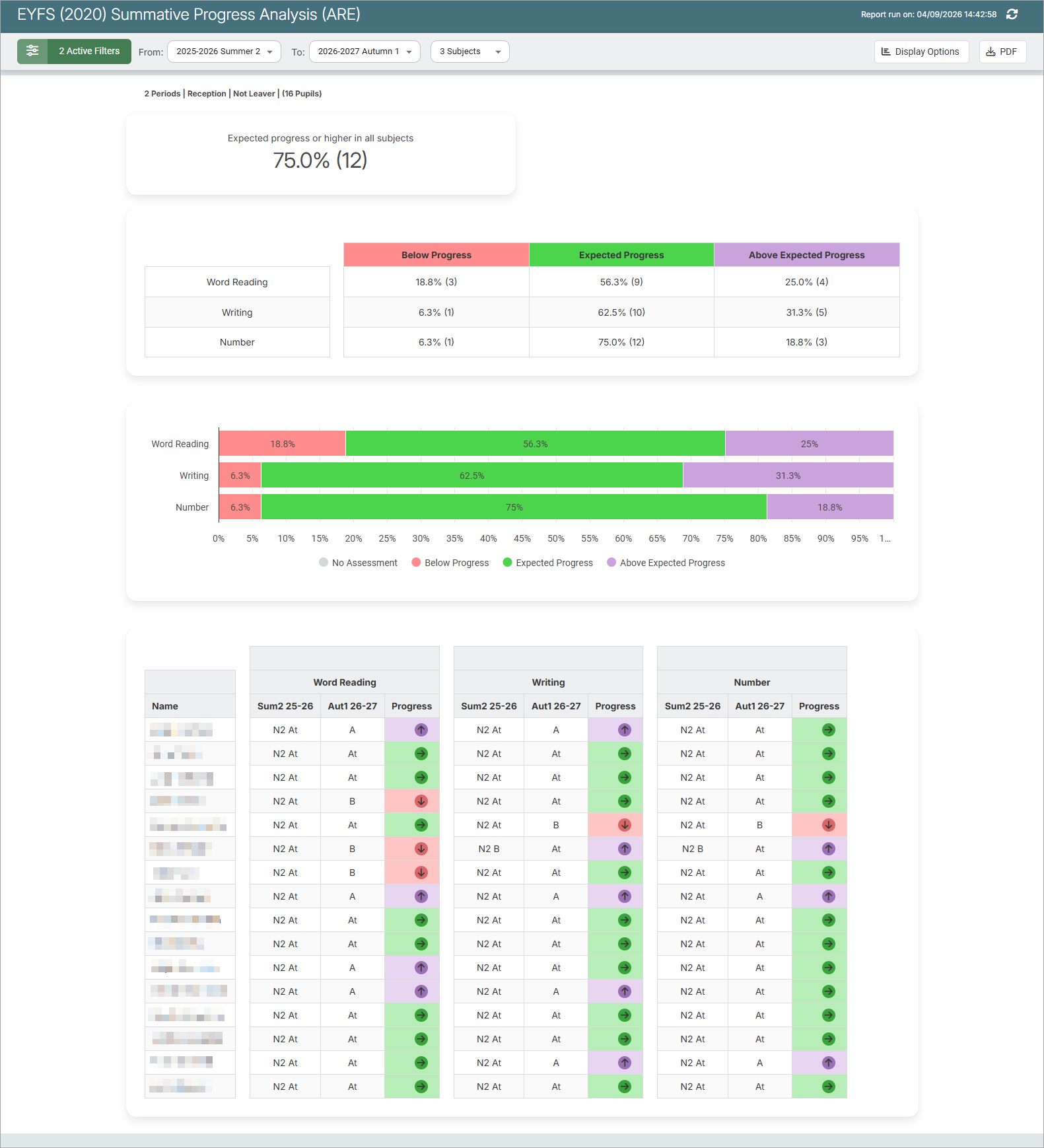The height and width of the screenshot is (1148, 1044).
Task: Toggle Below Progress legend item
Action: 450,563
